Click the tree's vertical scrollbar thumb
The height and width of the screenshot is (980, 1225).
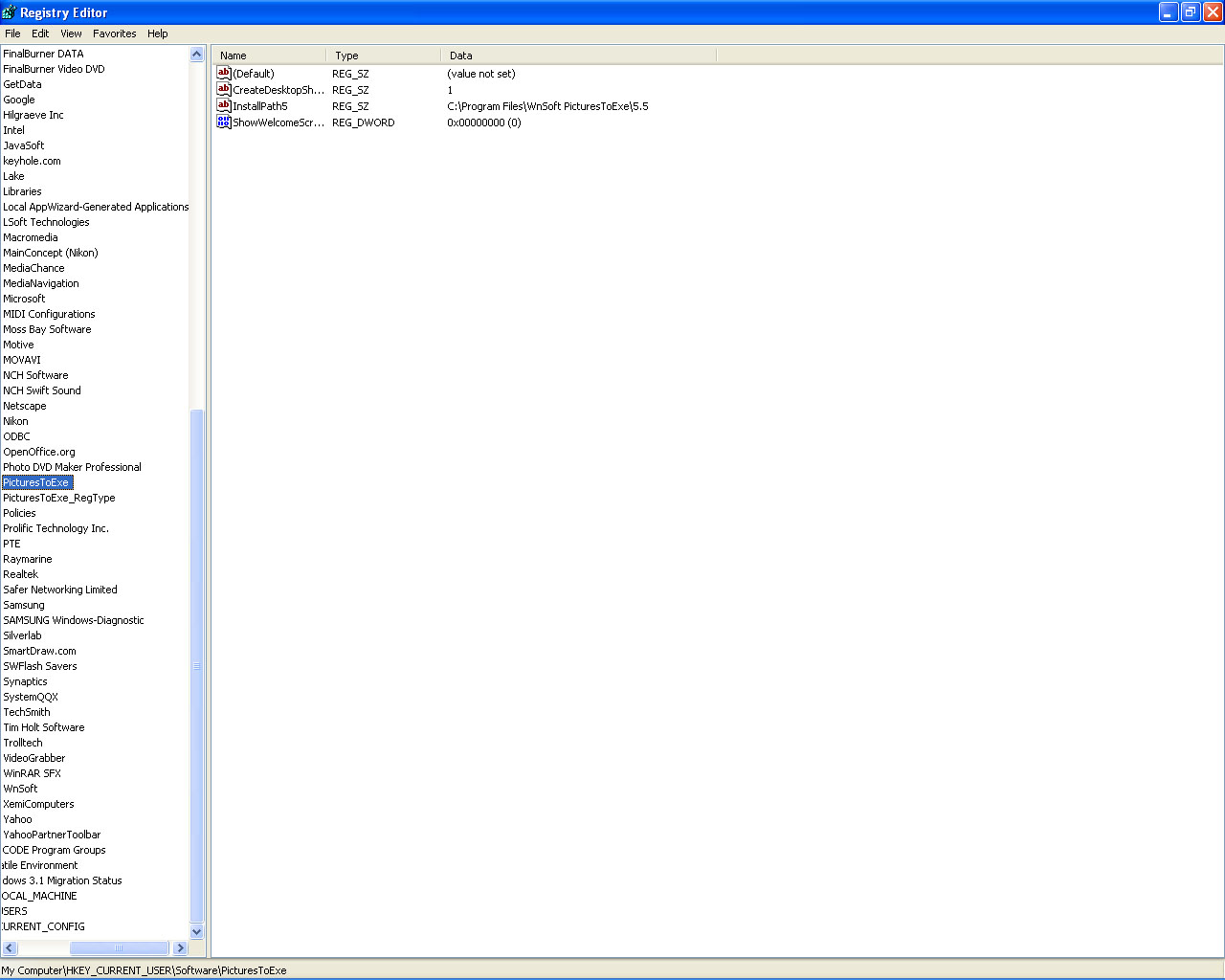[x=197, y=666]
